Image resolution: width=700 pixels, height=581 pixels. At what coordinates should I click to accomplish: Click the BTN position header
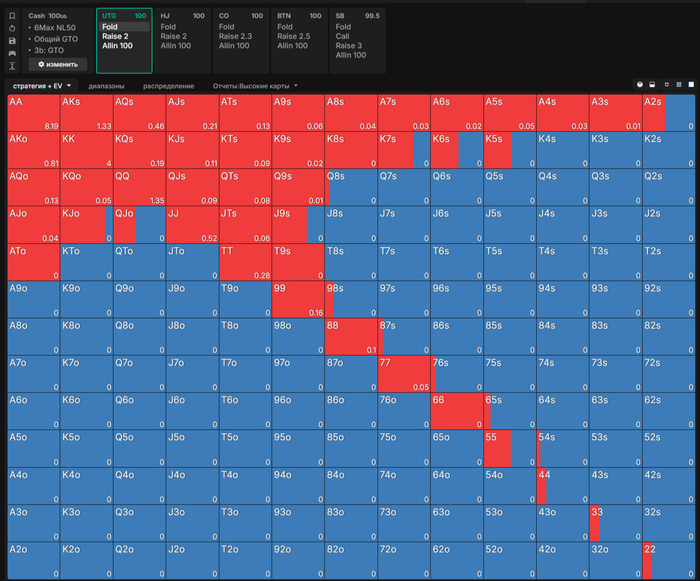(299, 16)
